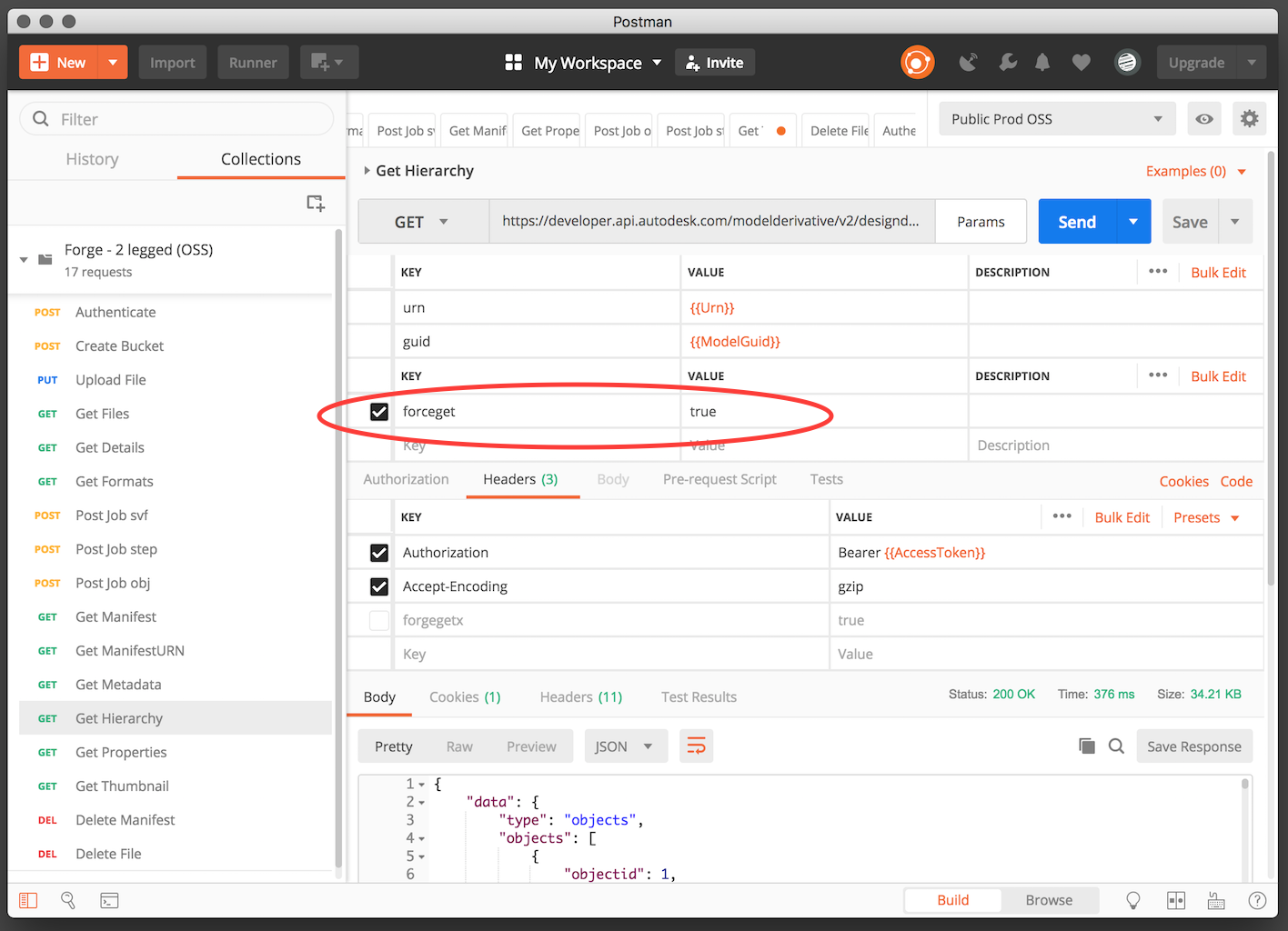
Task: Click the workspace grid icon
Action: click(514, 63)
